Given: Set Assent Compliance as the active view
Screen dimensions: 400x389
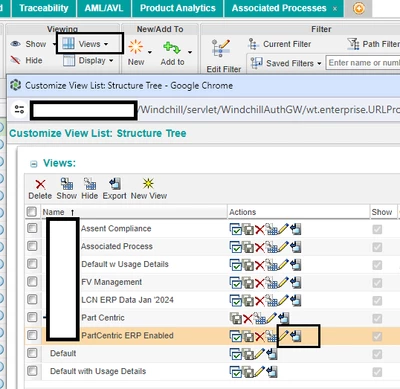Looking at the screenshot, I should 236,229.
